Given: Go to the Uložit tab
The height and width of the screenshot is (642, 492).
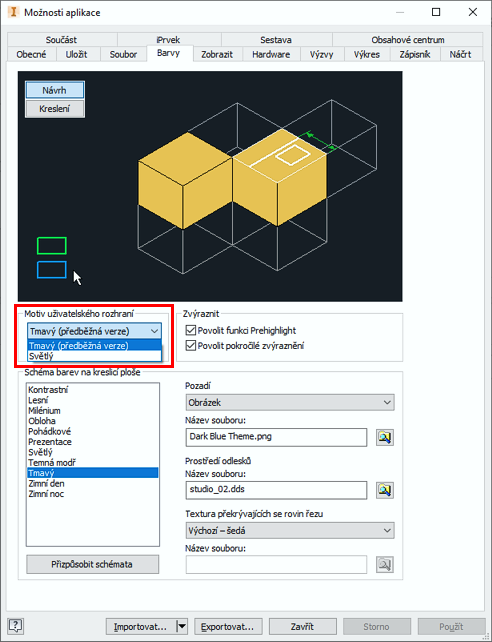Looking at the screenshot, I should tap(77, 54).
